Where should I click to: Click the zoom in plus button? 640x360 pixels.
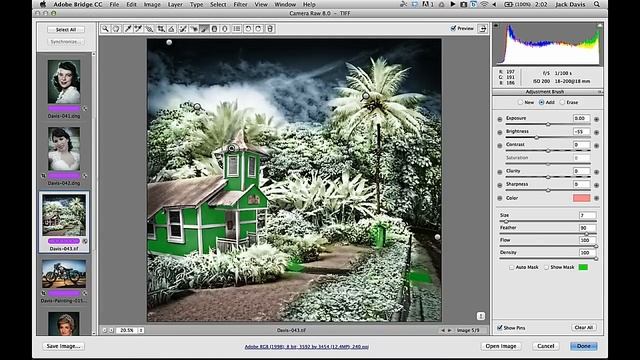coord(111,330)
